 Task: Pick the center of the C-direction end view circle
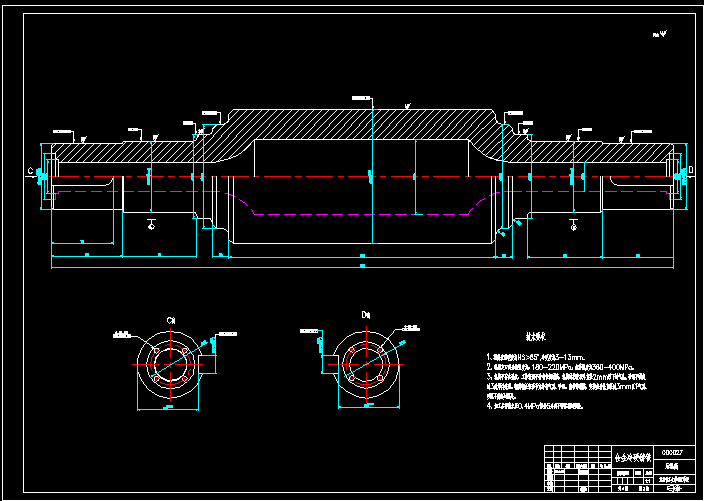(171, 364)
